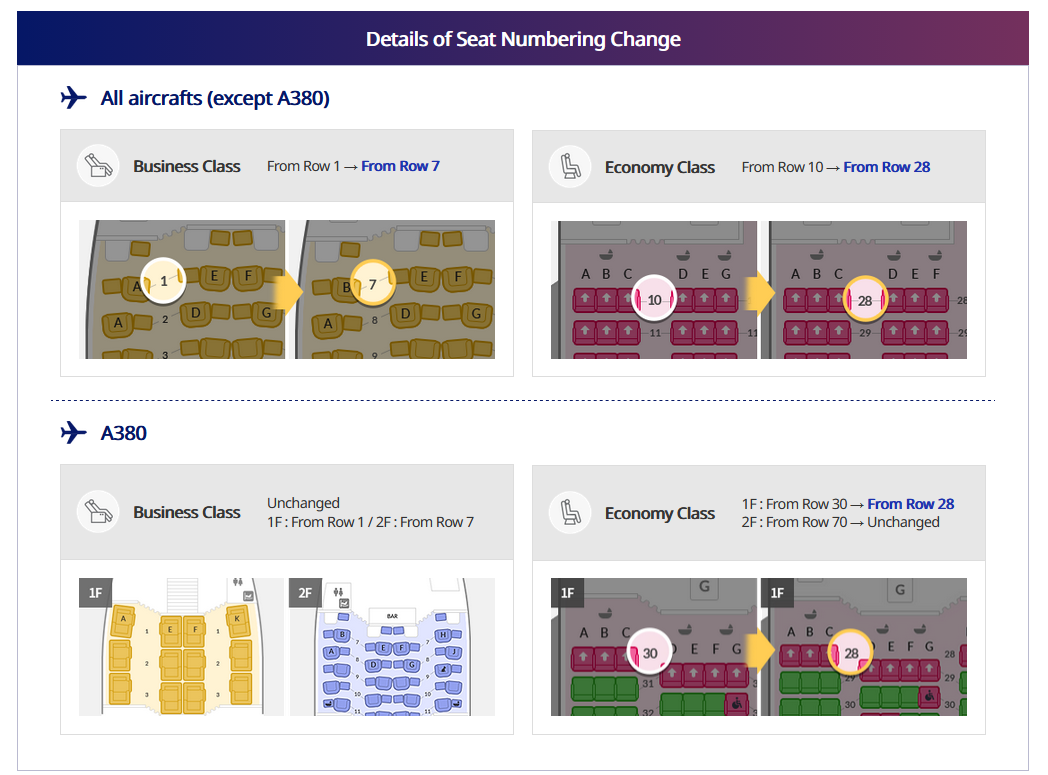Click the highlighted row 10 economy marker
This screenshot has height=775, width=1048.
(654, 299)
